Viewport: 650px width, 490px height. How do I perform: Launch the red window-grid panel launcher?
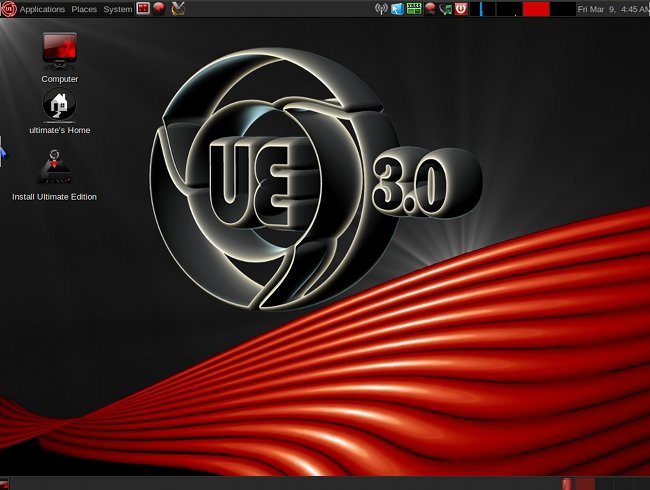click(x=143, y=8)
